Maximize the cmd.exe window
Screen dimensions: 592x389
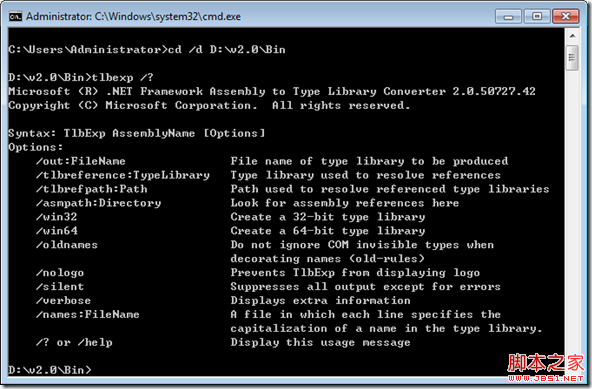(536, 17)
